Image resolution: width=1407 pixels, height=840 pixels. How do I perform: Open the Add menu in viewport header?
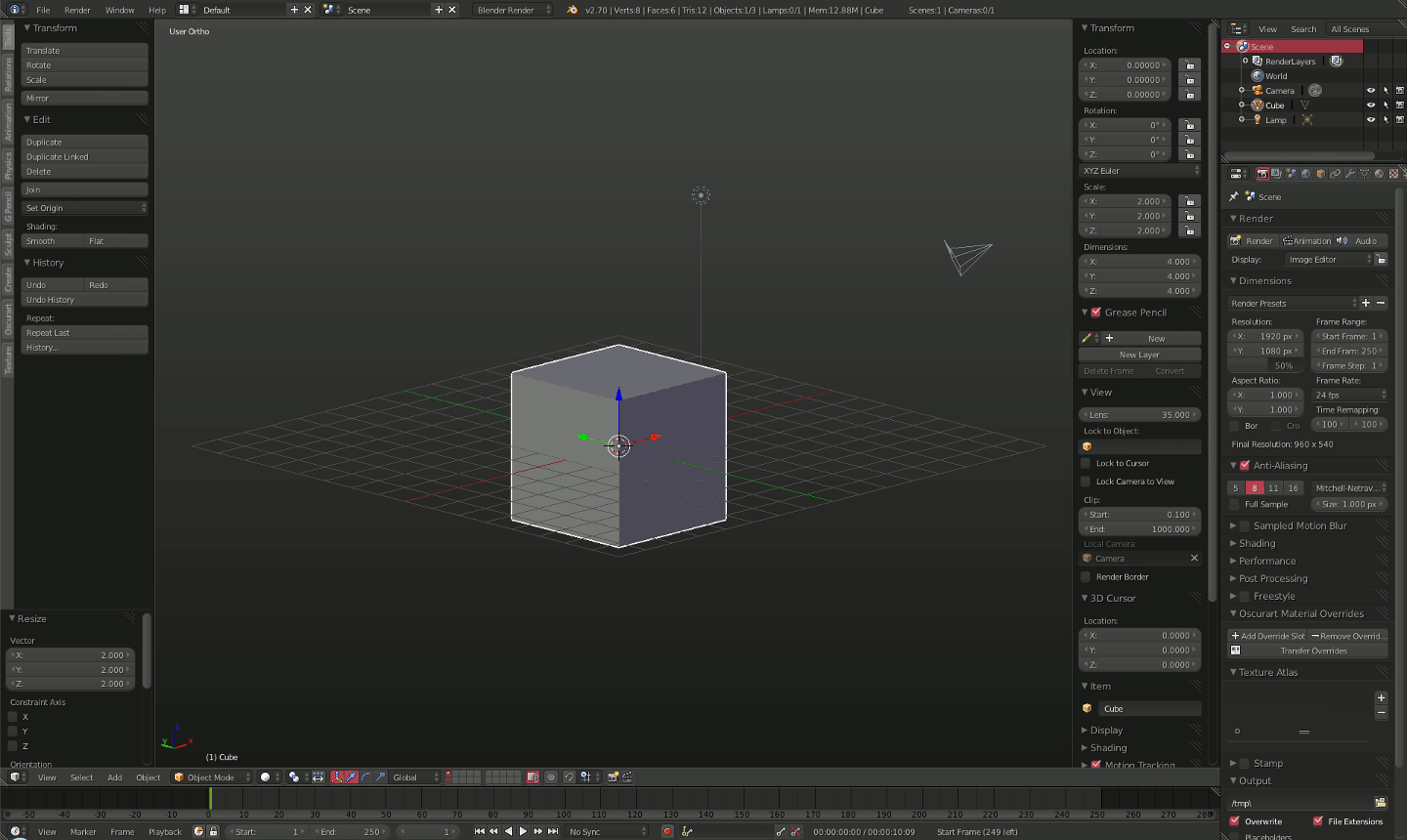coord(114,777)
